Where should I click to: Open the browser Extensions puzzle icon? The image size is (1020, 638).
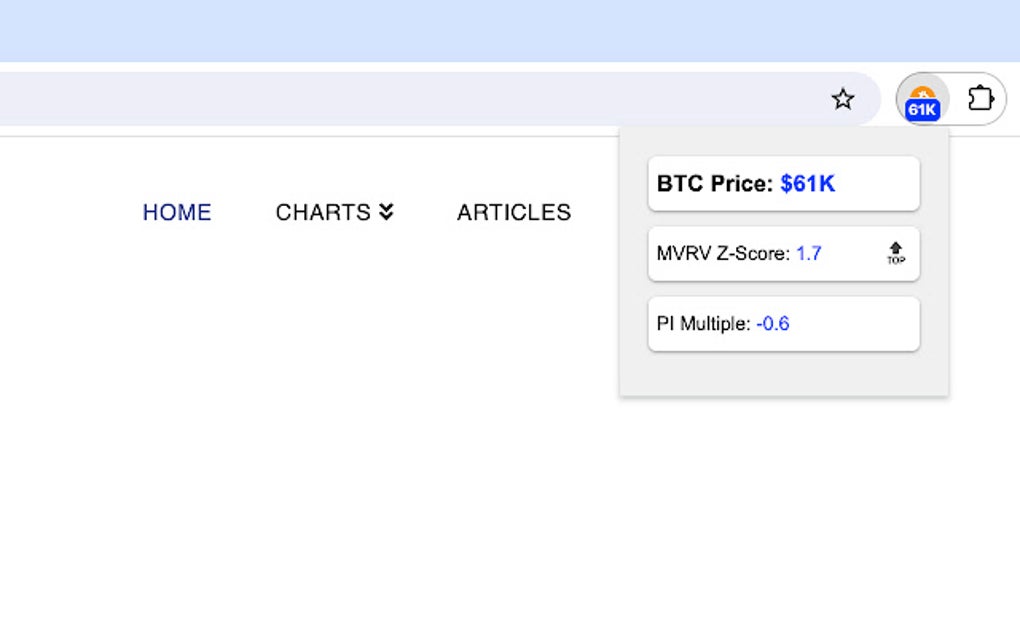click(980, 99)
